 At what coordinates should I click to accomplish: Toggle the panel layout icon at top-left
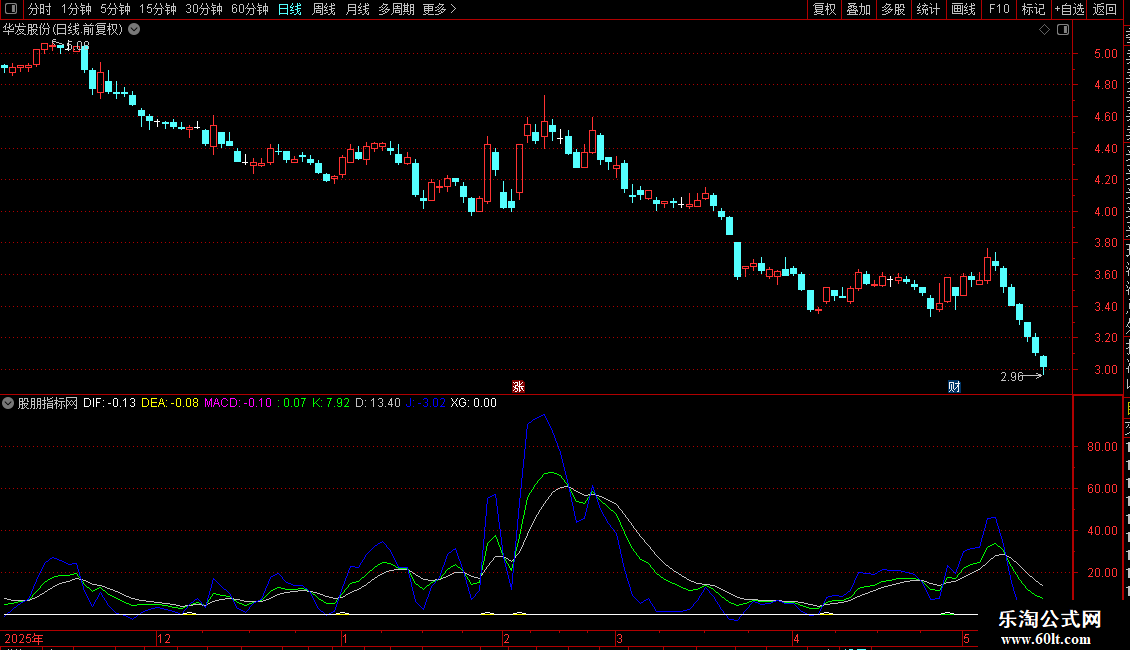tap(11, 9)
